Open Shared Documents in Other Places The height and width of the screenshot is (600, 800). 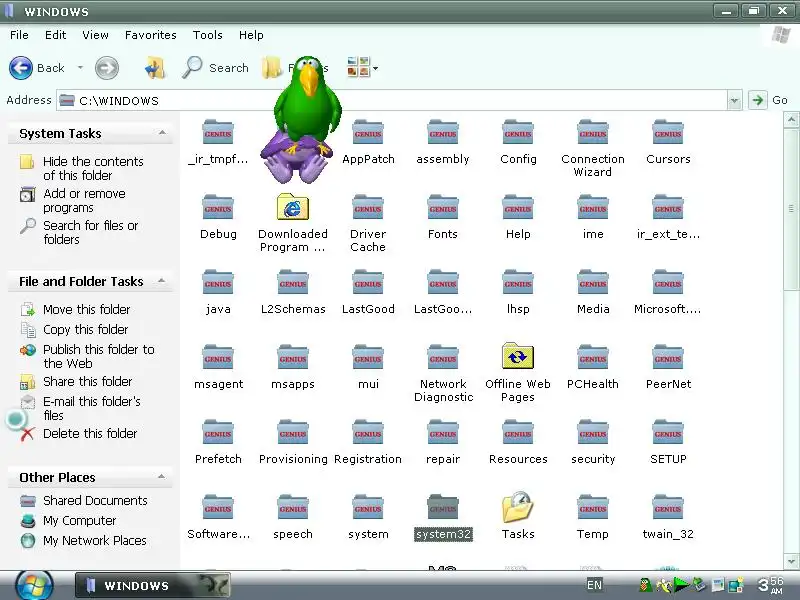(95, 501)
